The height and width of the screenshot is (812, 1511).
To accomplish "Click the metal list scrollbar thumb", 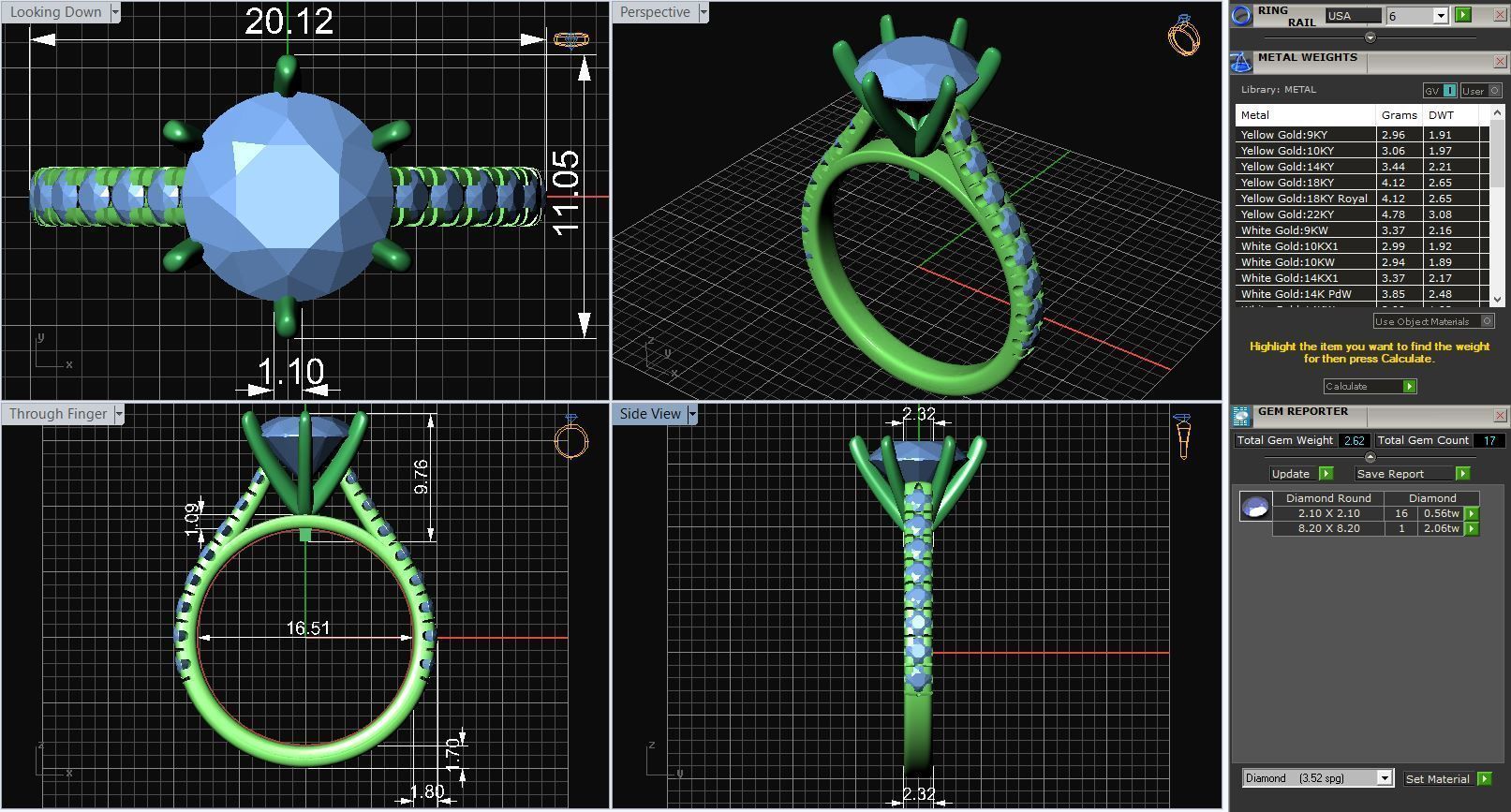I will pyautogui.click(x=1497, y=152).
